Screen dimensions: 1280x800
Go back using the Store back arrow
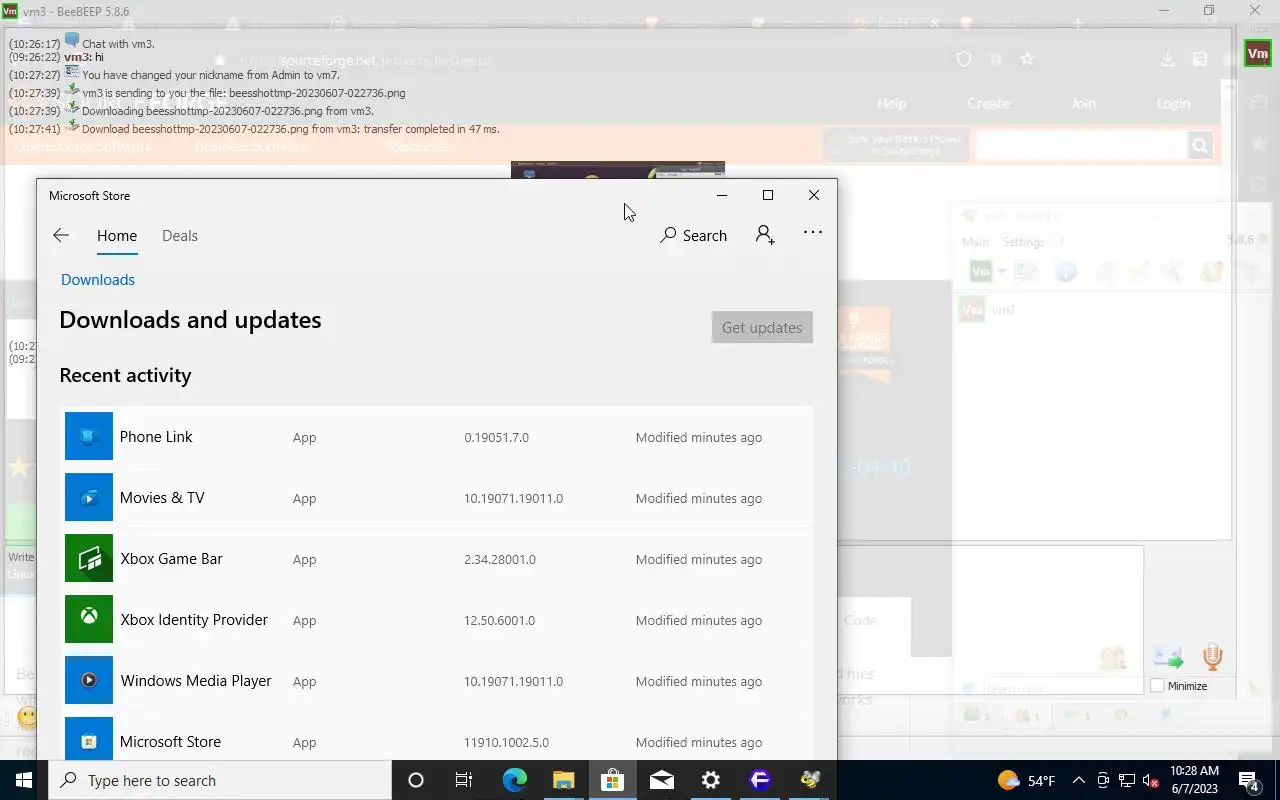(61, 236)
